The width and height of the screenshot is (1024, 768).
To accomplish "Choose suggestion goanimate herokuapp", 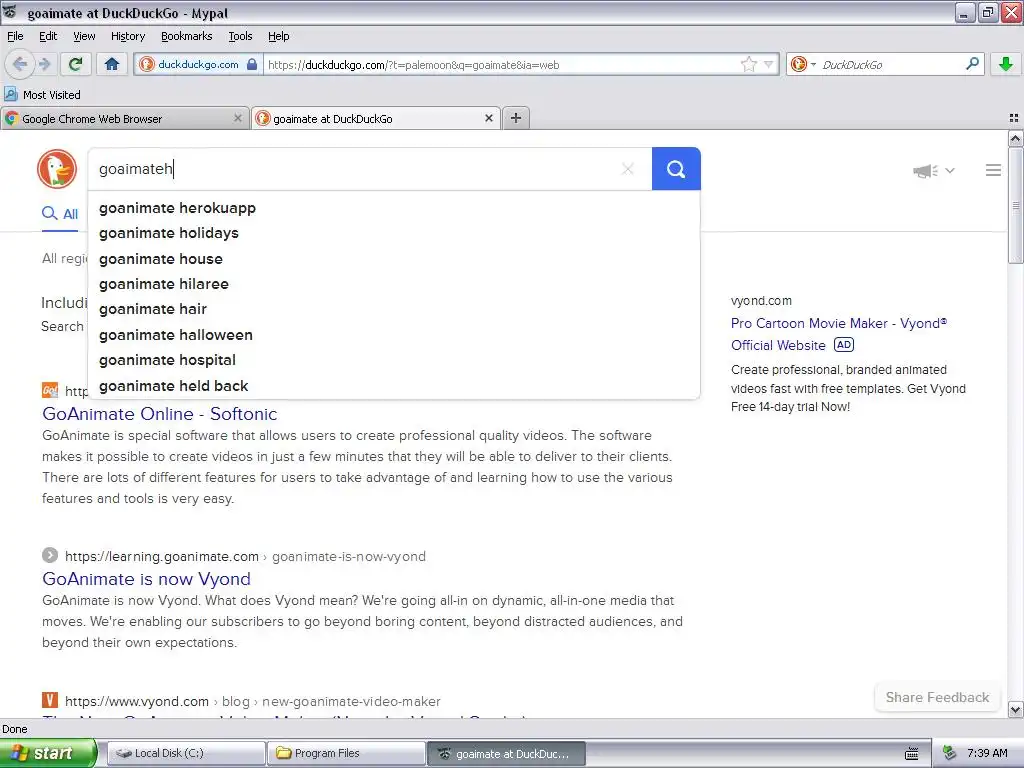I will click(394, 208).
